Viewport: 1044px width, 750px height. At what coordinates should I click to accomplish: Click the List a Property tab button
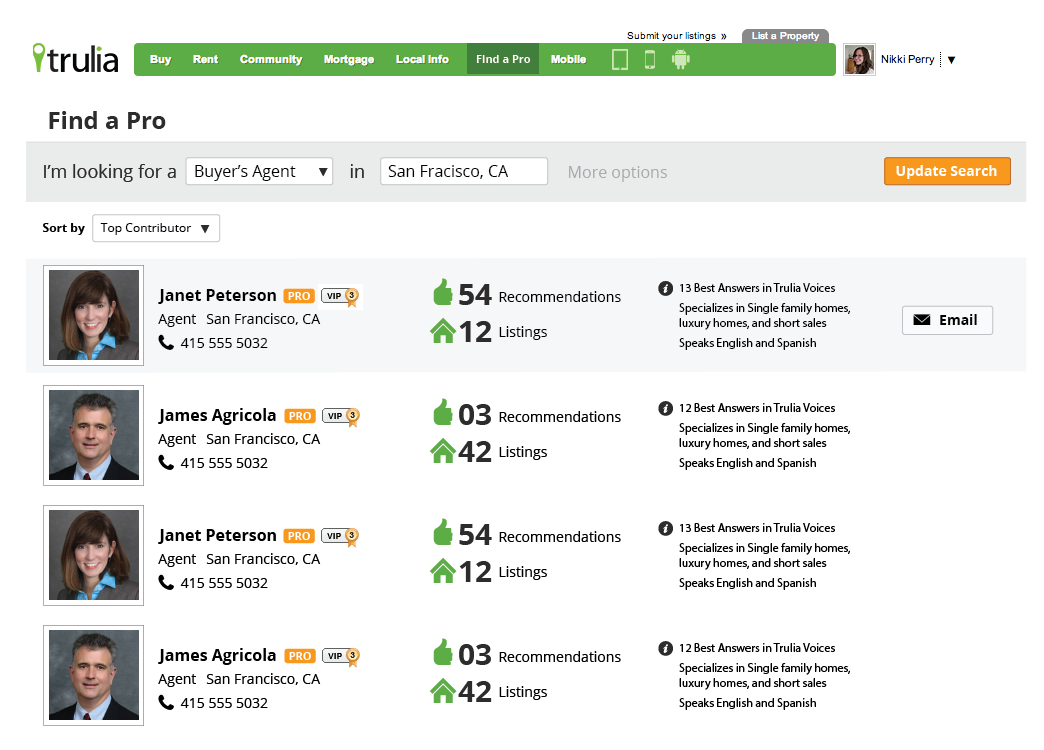pos(785,36)
